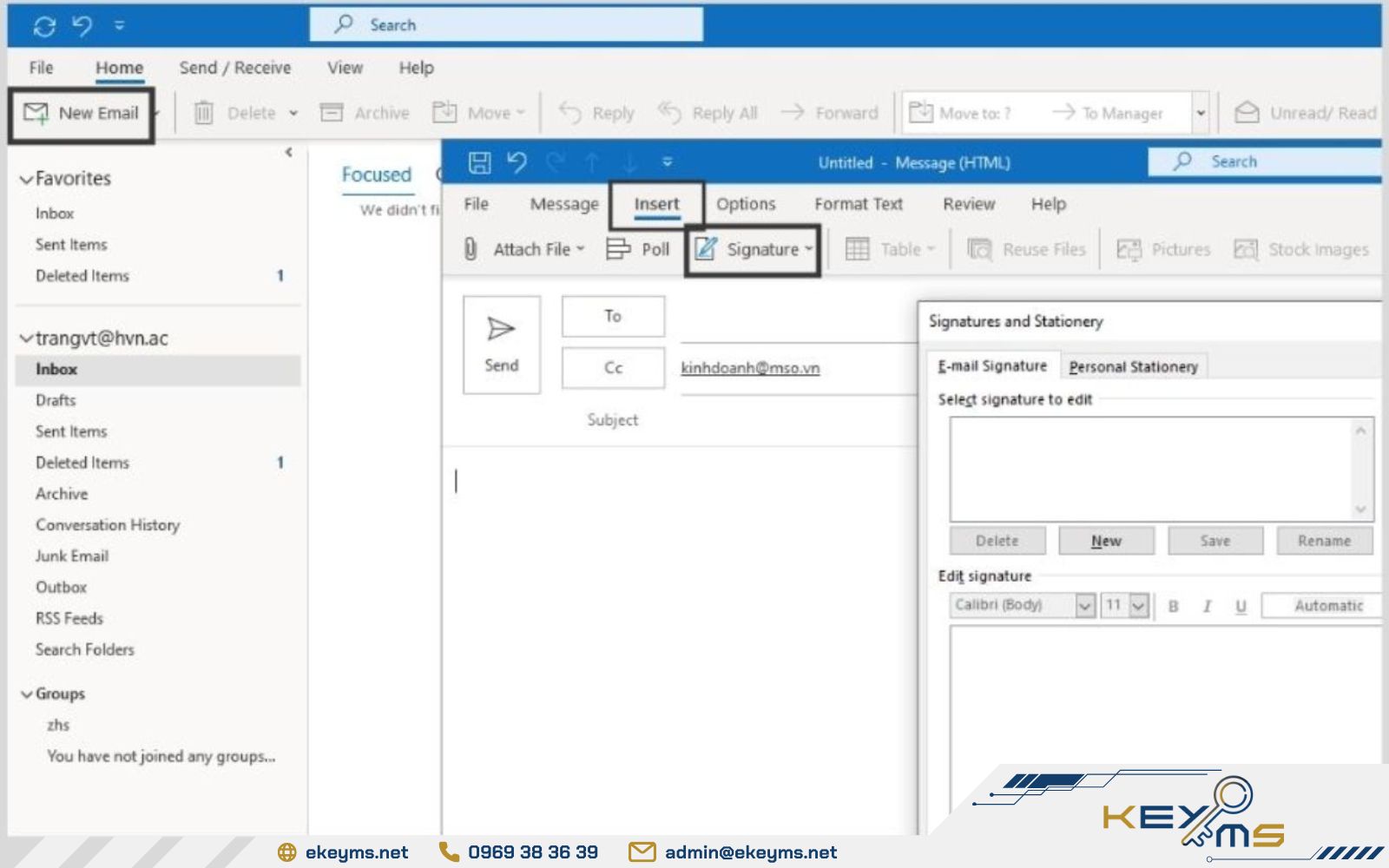Switch to the Focused inbox tab
This screenshot has width=1389, height=868.
point(376,174)
